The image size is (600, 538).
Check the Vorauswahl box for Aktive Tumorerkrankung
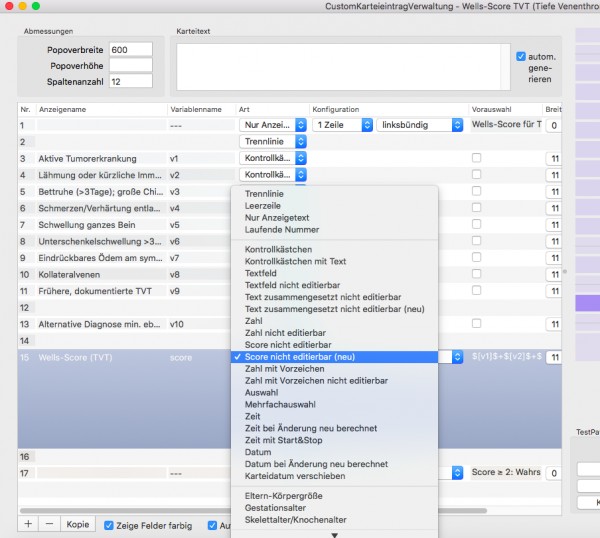pos(476,158)
